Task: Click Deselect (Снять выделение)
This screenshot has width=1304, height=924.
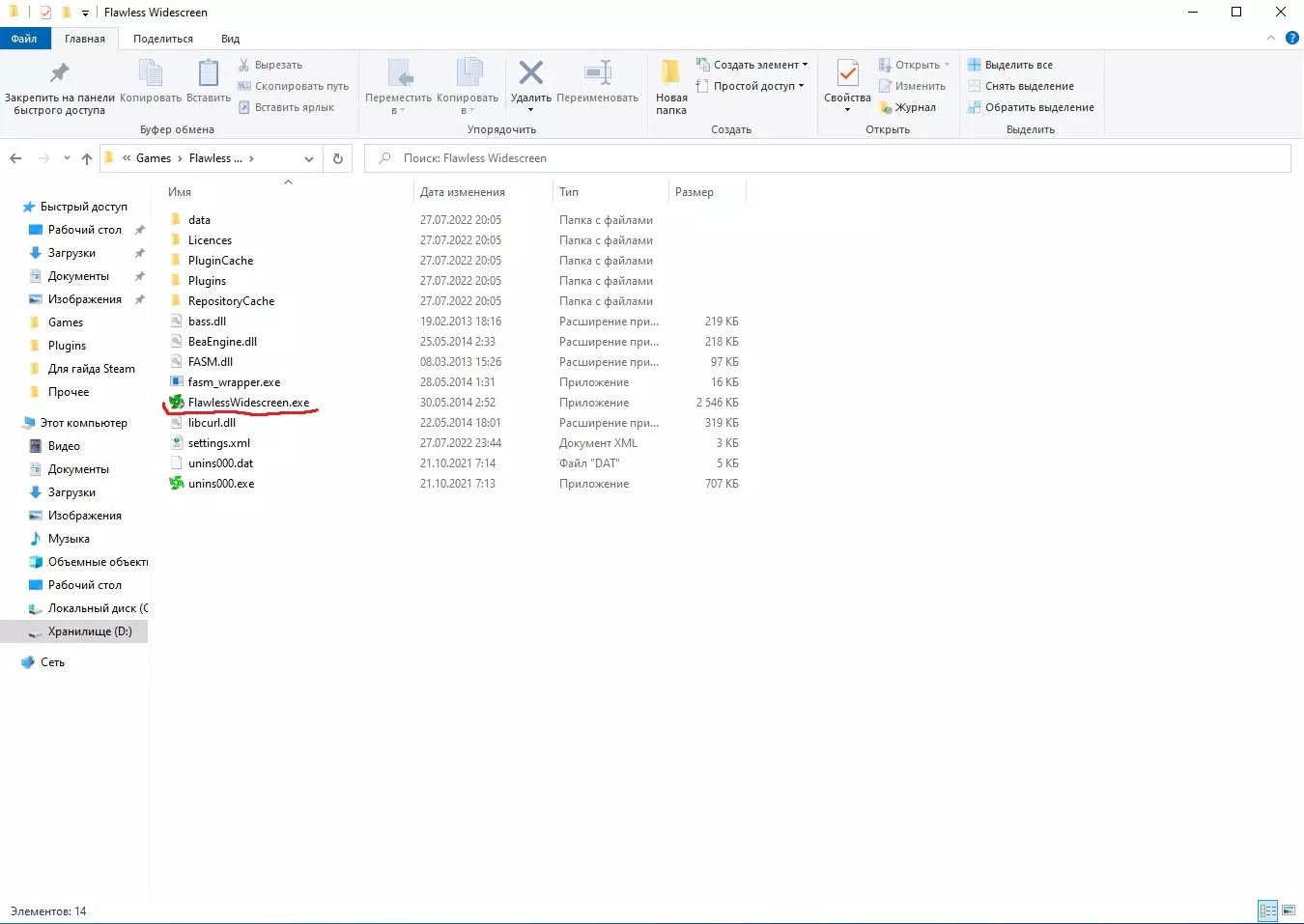Action: [1021, 86]
